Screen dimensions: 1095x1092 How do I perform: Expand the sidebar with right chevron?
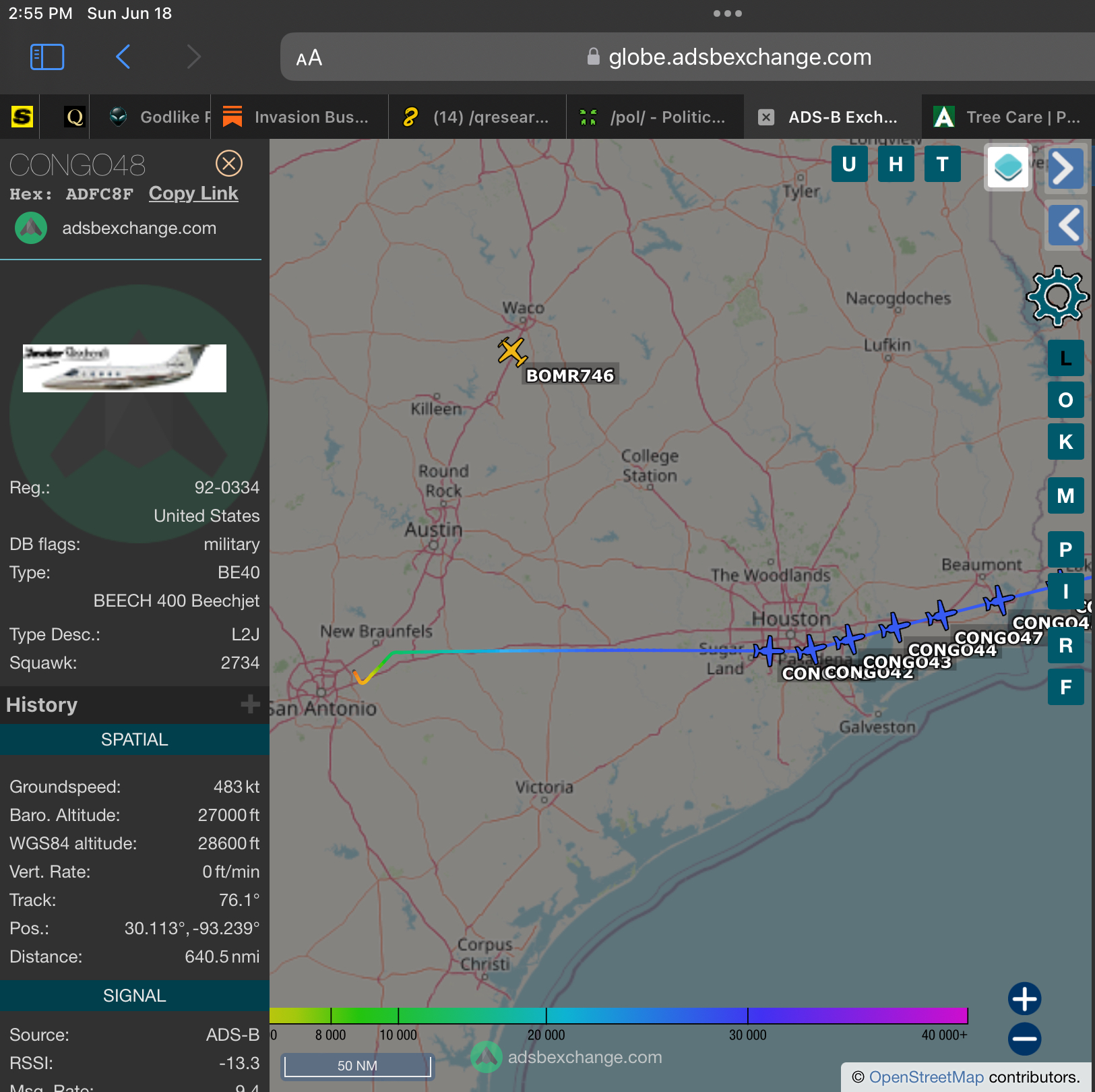(1065, 169)
